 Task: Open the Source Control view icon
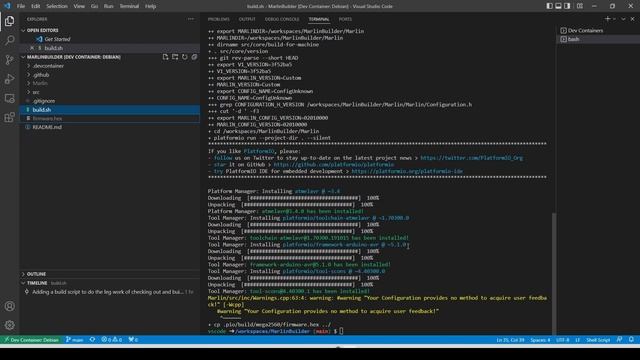(x=9, y=60)
